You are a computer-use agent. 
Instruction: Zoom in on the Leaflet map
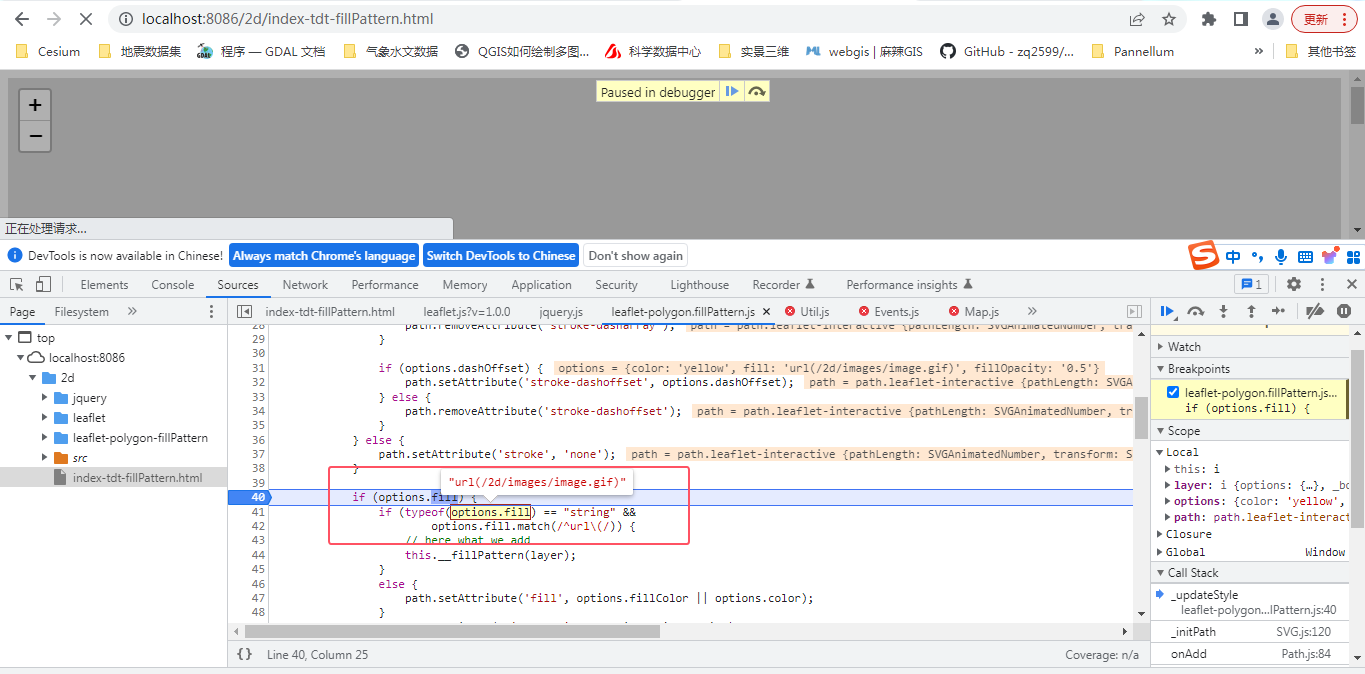click(35, 105)
